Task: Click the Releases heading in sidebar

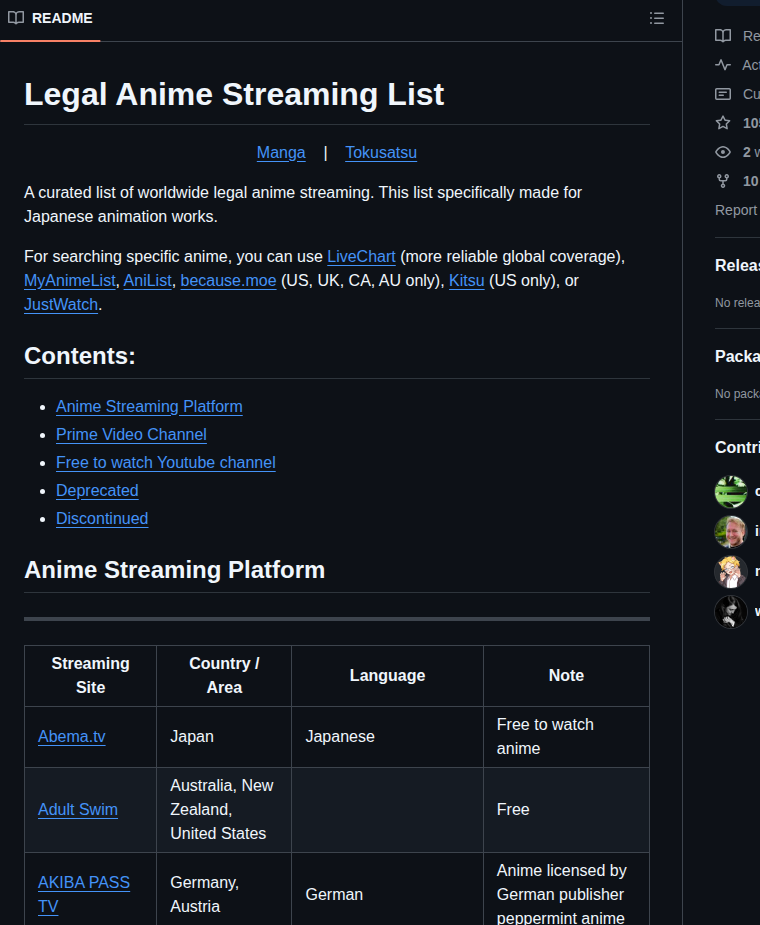Action: click(737, 265)
